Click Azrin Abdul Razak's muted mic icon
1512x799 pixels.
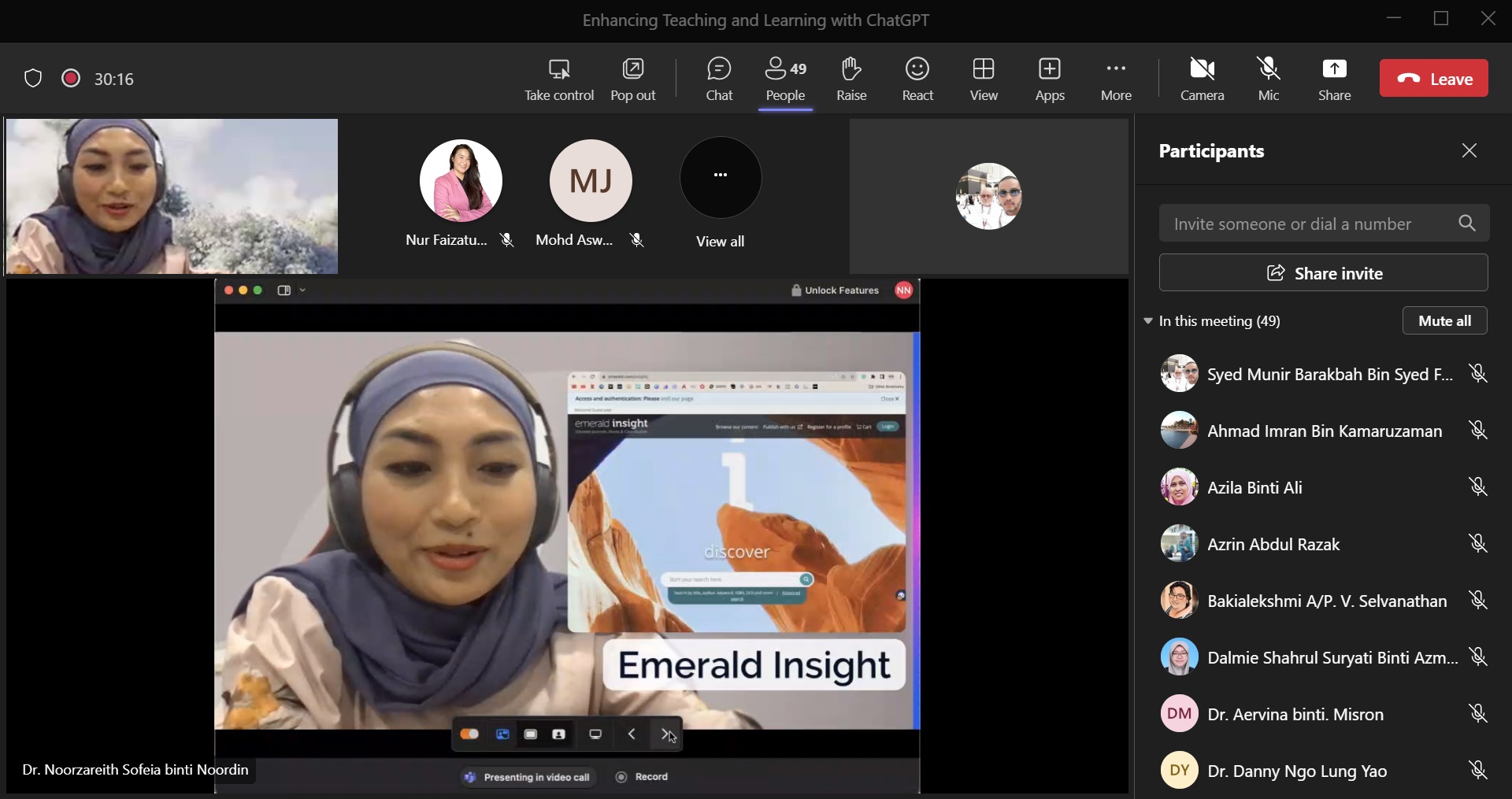[1478, 543]
